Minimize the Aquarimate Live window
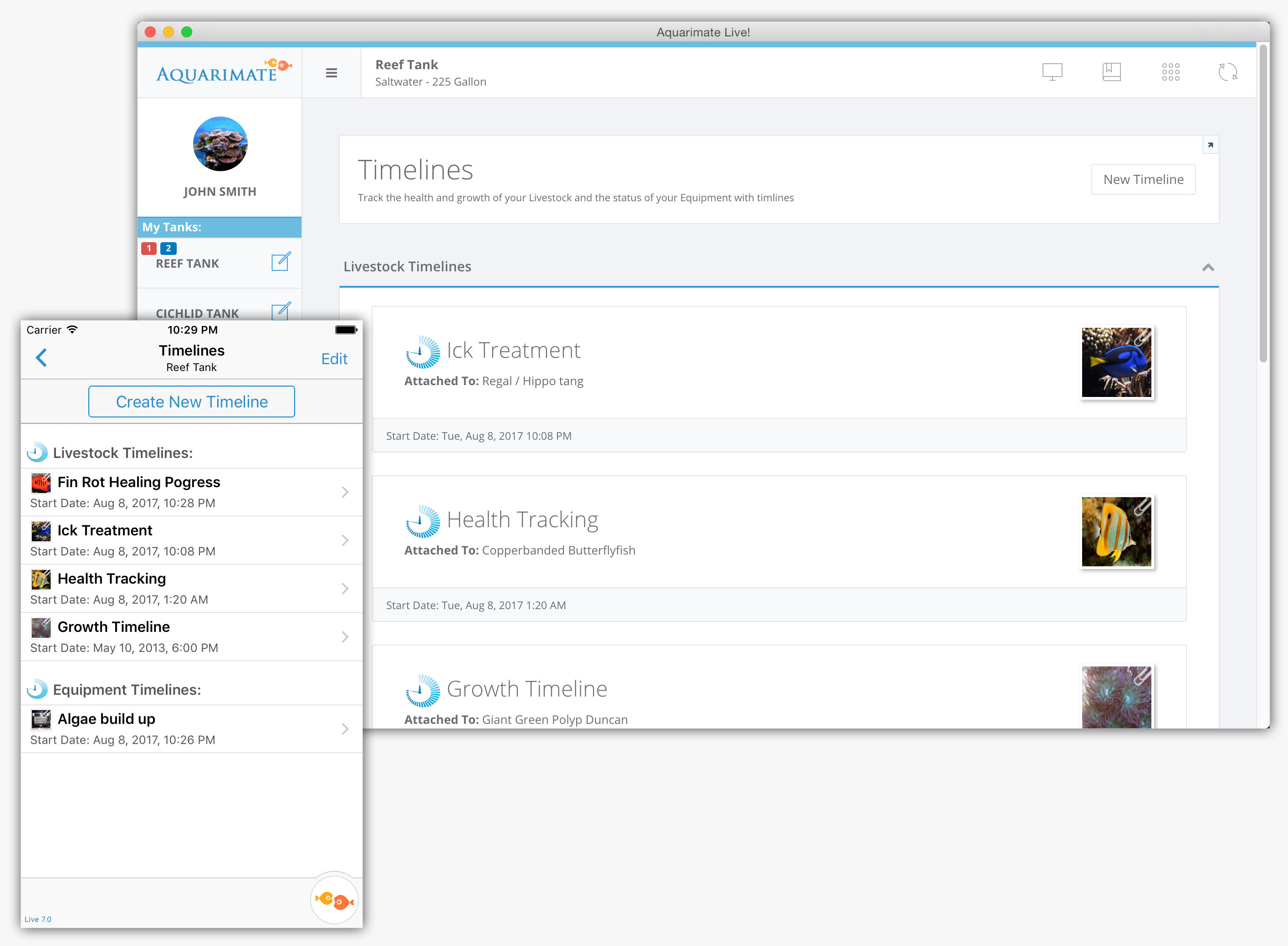The width and height of the screenshot is (1288, 946). pyautogui.click(x=169, y=32)
